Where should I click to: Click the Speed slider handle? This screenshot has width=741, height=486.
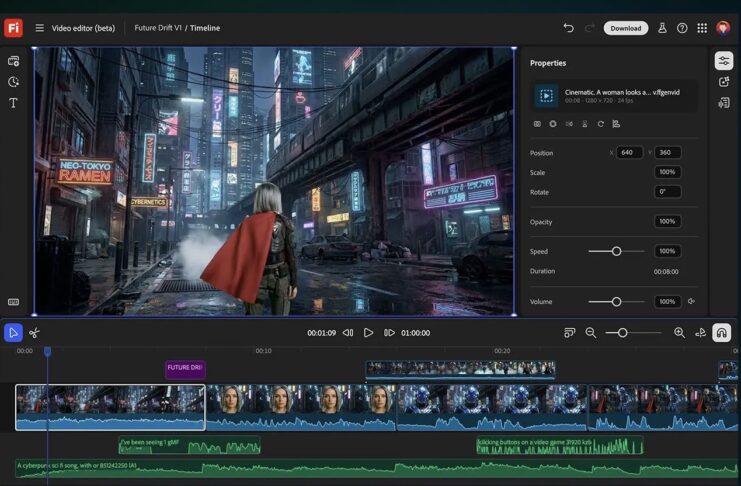click(x=616, y=251)
